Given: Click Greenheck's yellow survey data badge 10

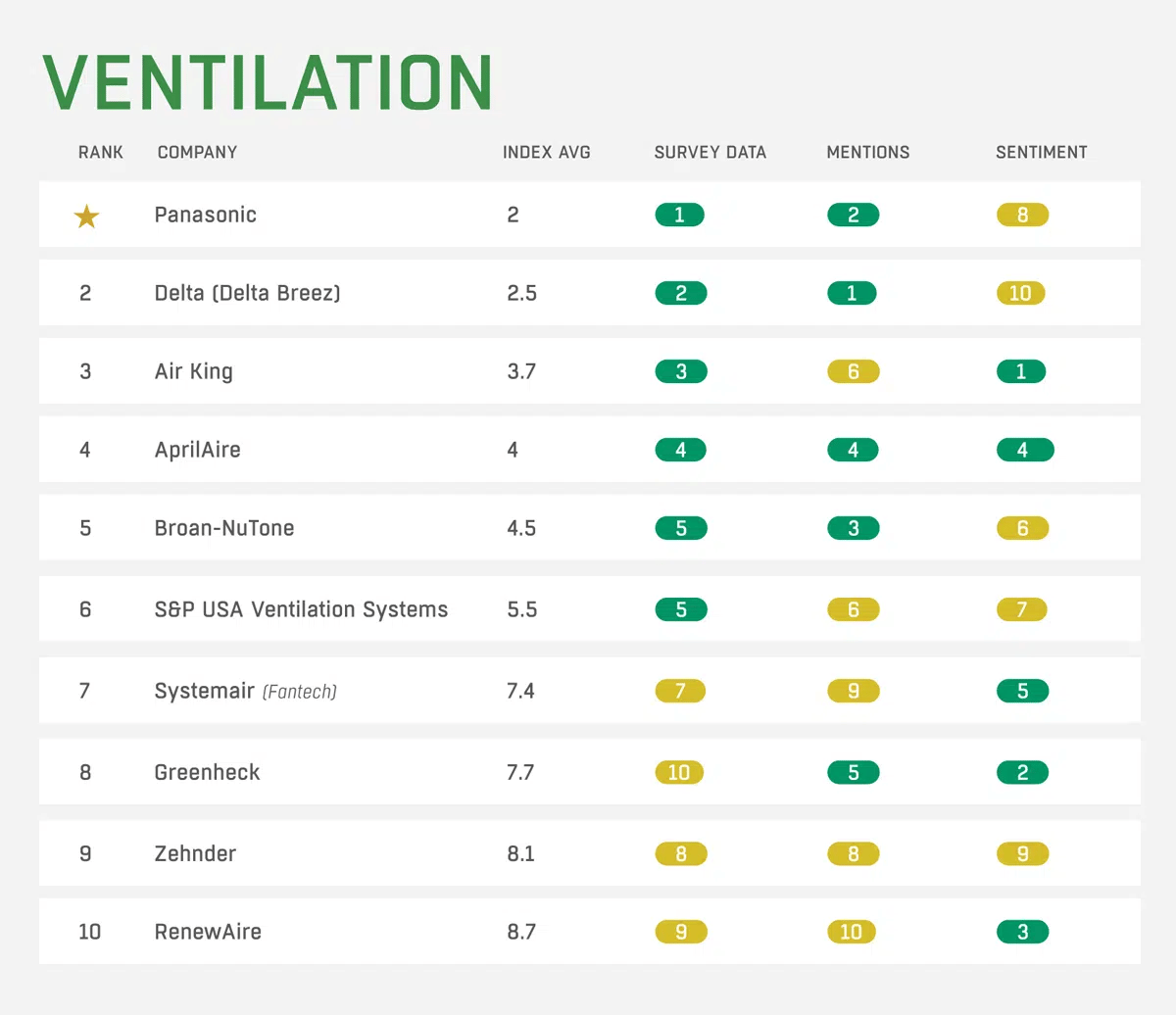Looking at the screenshot, I should tap(679, 772).
